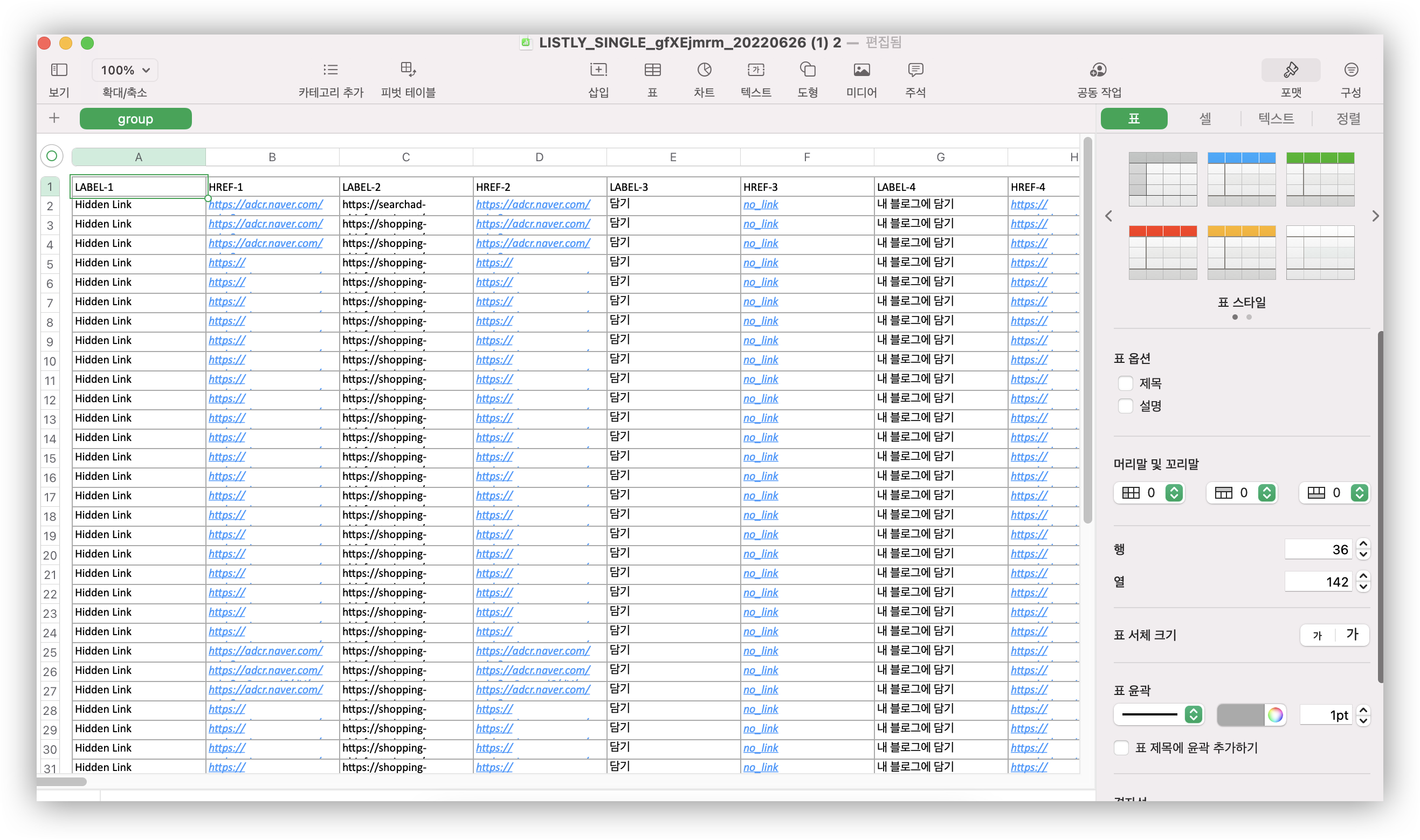Open the 100% zoom level dropdown
Screen dimensions: 1420x840
coord(125,70)
